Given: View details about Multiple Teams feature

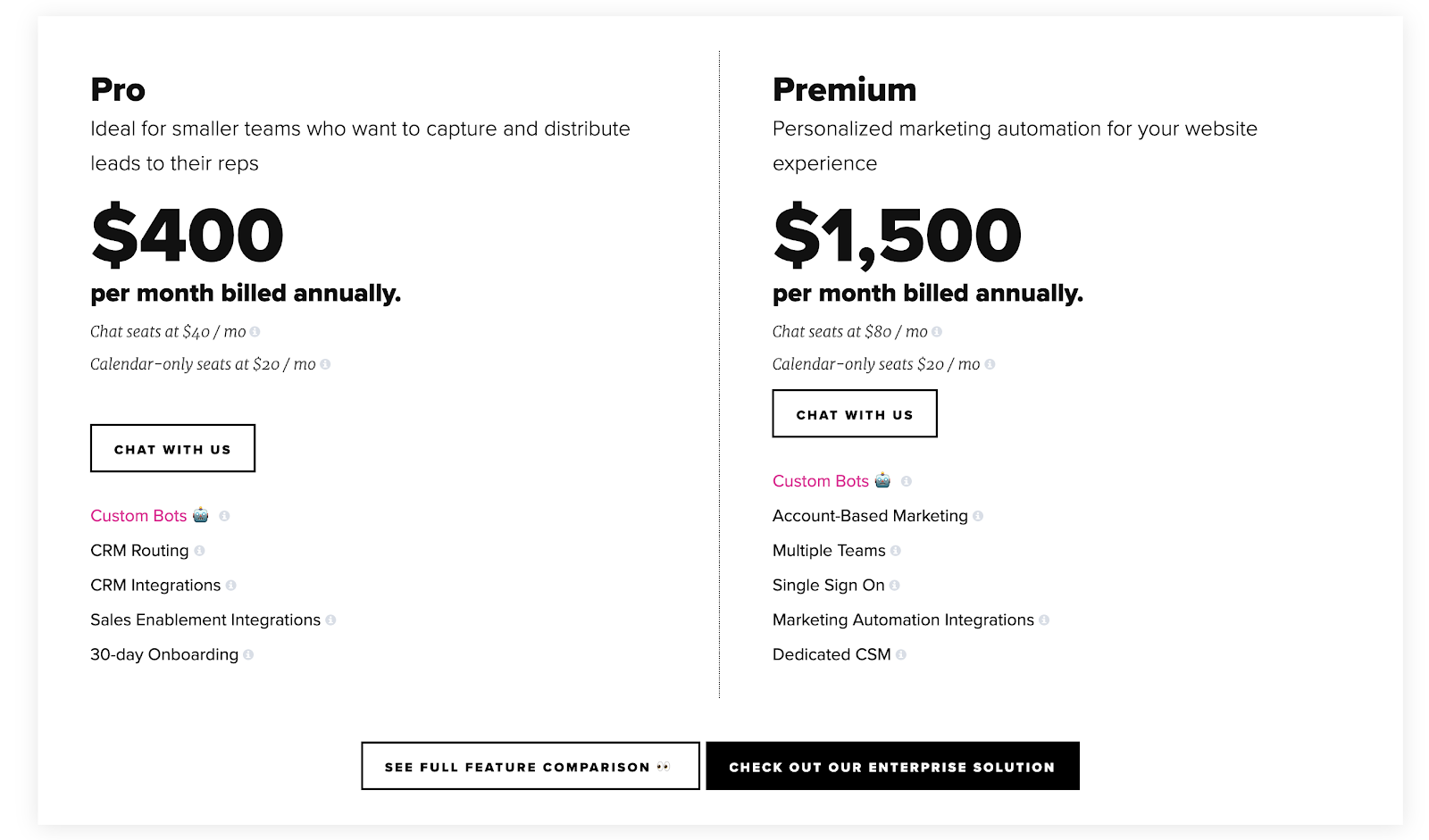Looking at the screenshot, I should tap(897, 551).
